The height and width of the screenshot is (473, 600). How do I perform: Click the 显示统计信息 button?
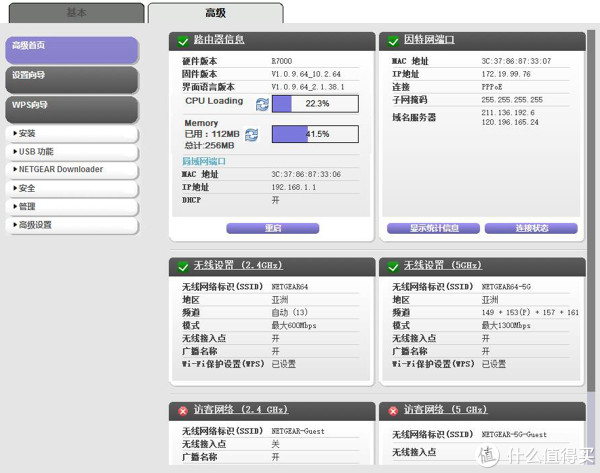pos(434,228)
